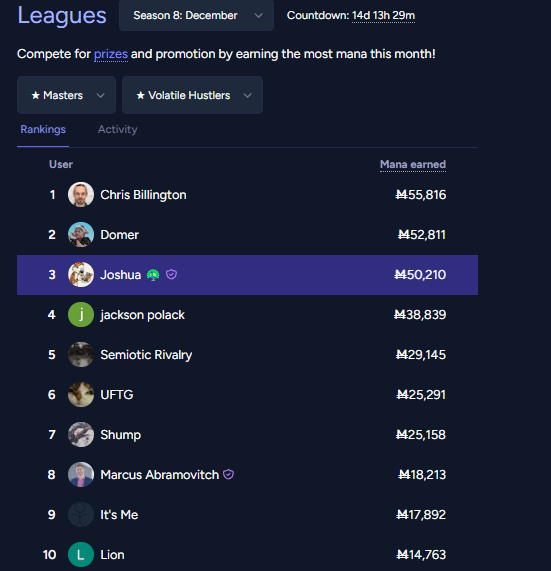Expand the Season 8: December dropdown
The height and width of the screenshot is (571, 551).
pos(196,15)
